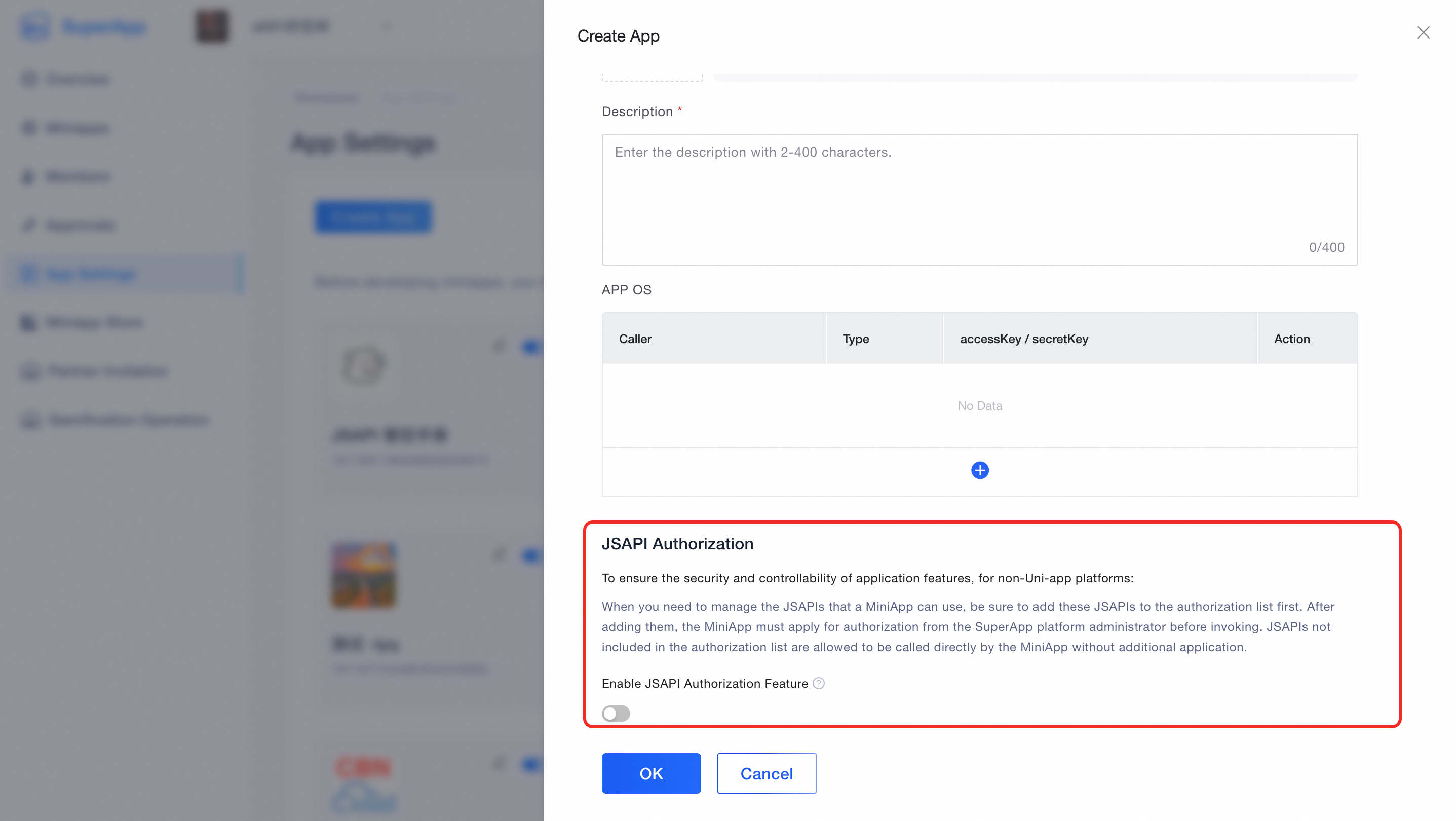1456x821 pixels.
Task: Click the SuperApp logo
Action: pos(35,26)
